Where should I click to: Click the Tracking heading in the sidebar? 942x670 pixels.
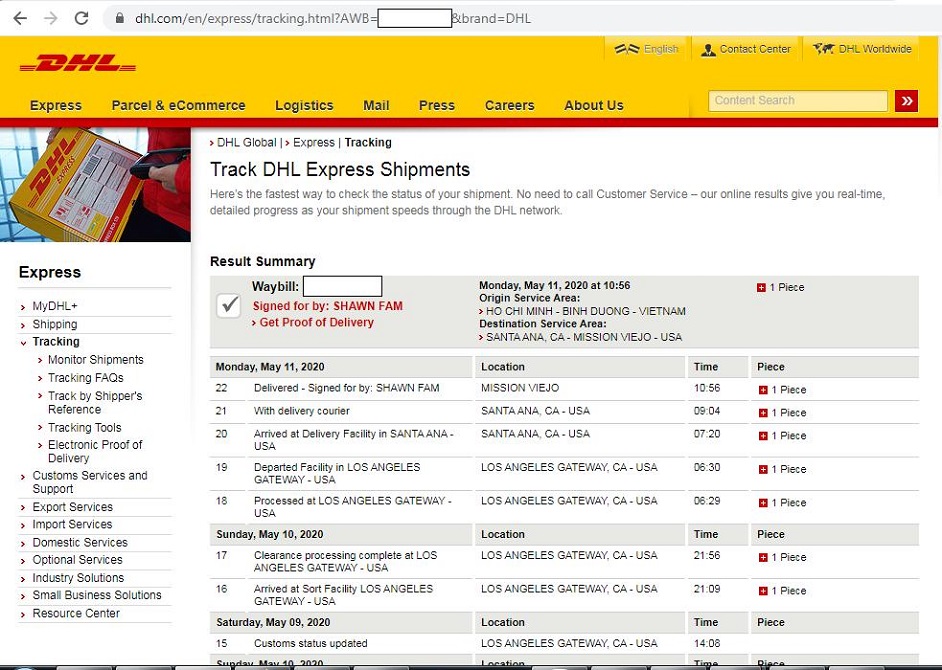tap(56, 341)
